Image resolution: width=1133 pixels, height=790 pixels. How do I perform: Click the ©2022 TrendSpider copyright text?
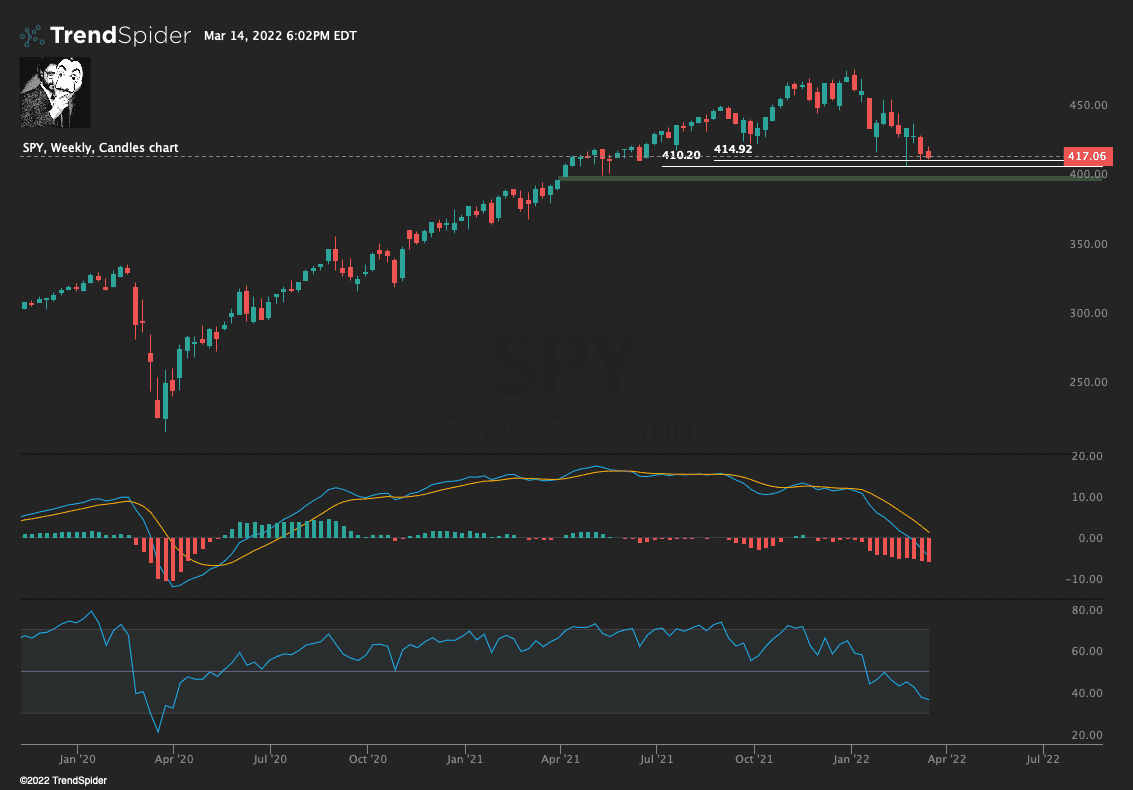(63, 780)
